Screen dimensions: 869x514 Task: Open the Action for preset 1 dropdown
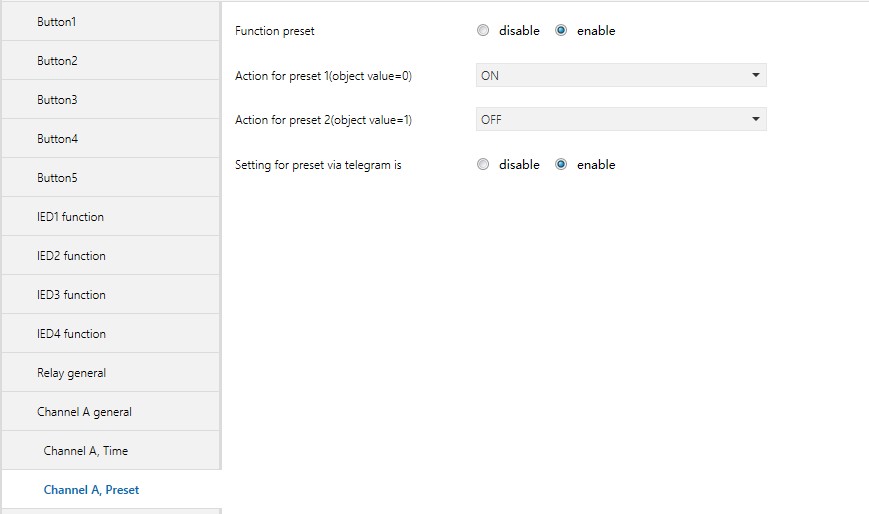click(x=620, y=75)
